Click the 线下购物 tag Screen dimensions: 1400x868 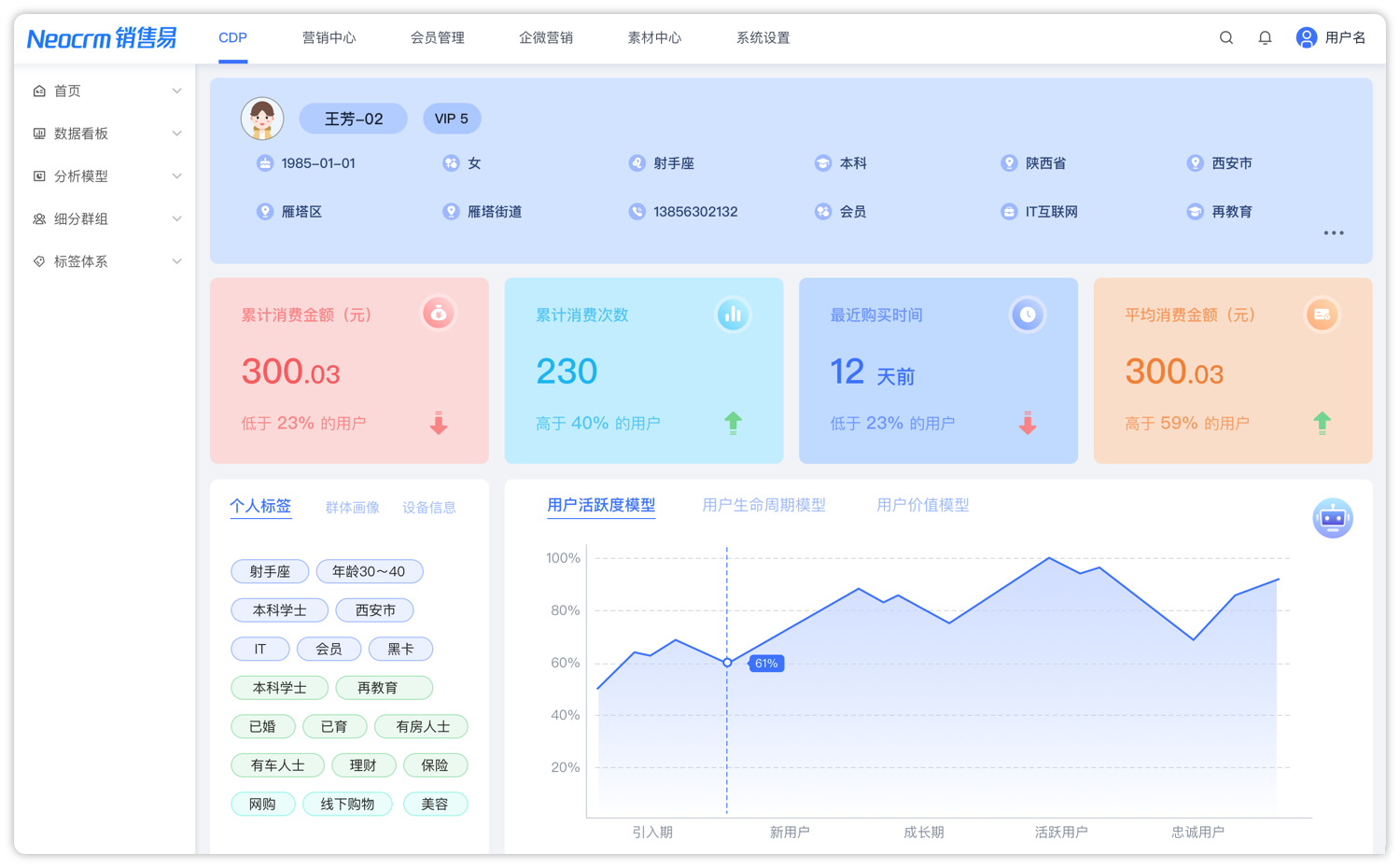click(x=348, y=804)
